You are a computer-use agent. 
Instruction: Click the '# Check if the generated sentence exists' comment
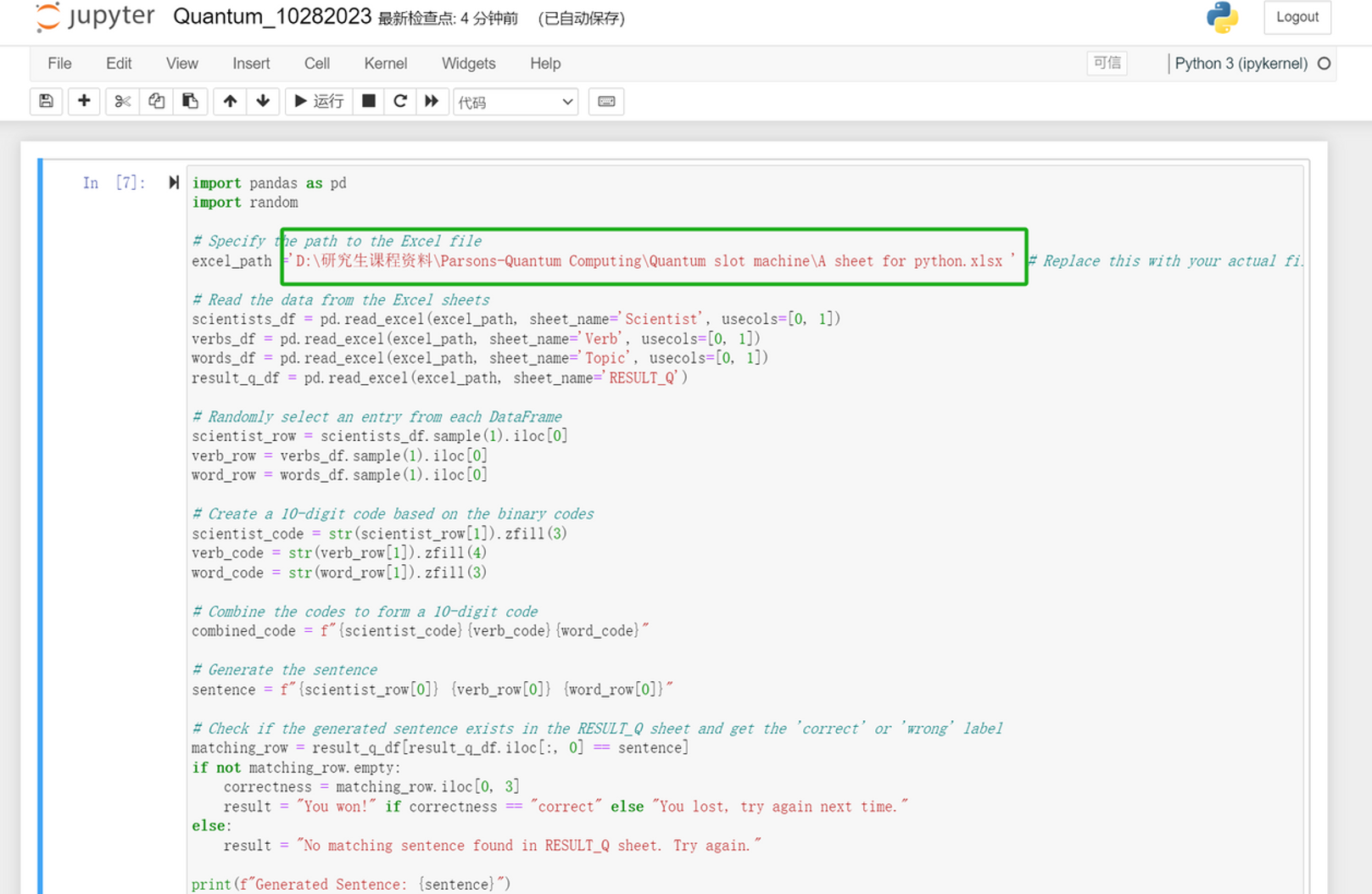coord(597,729)
